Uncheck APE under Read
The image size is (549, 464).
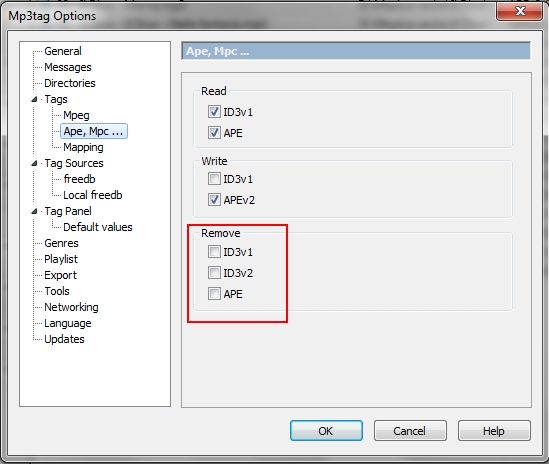(214, 133)
